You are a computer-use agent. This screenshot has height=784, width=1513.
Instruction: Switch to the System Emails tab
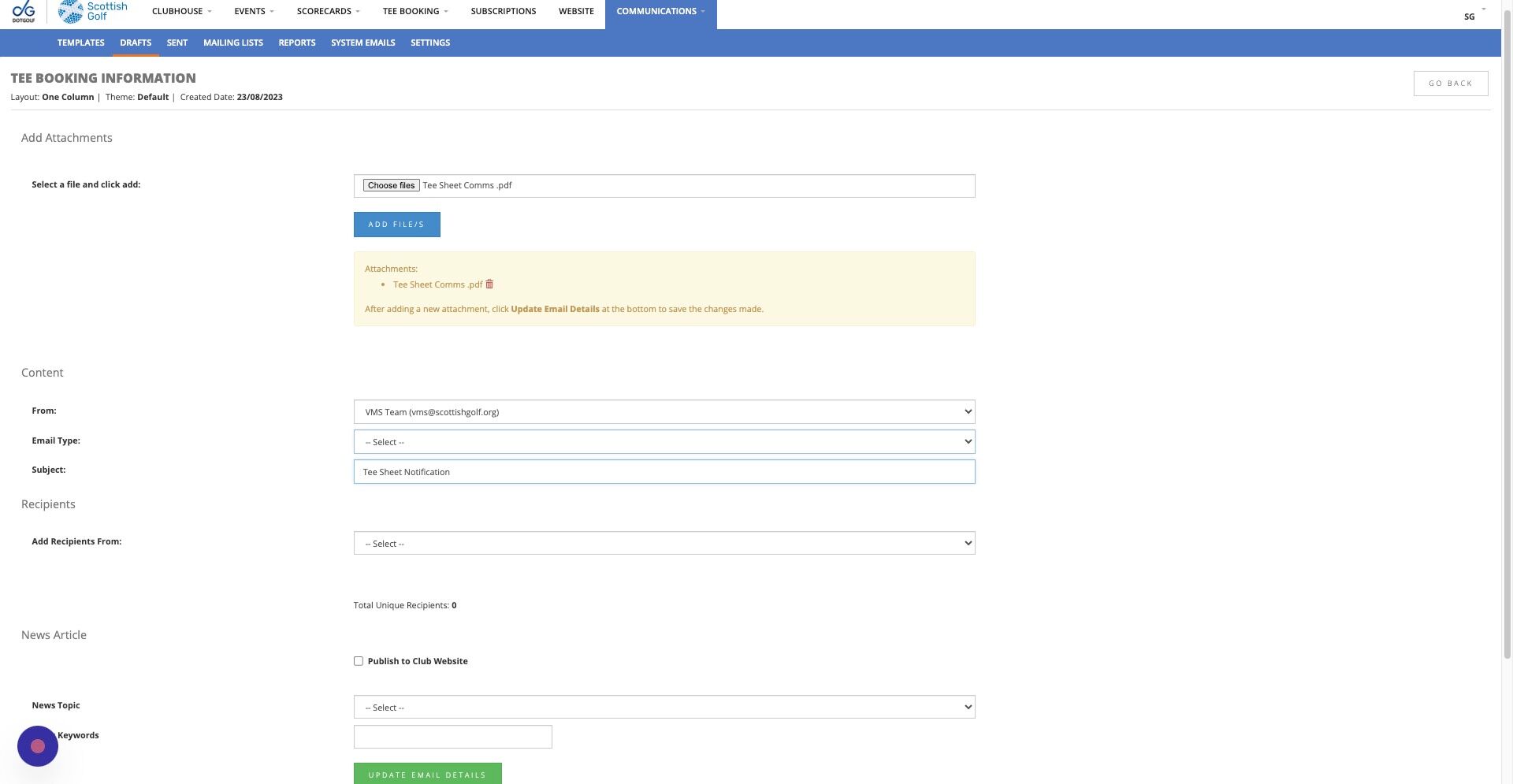click(x=363, y=43)
